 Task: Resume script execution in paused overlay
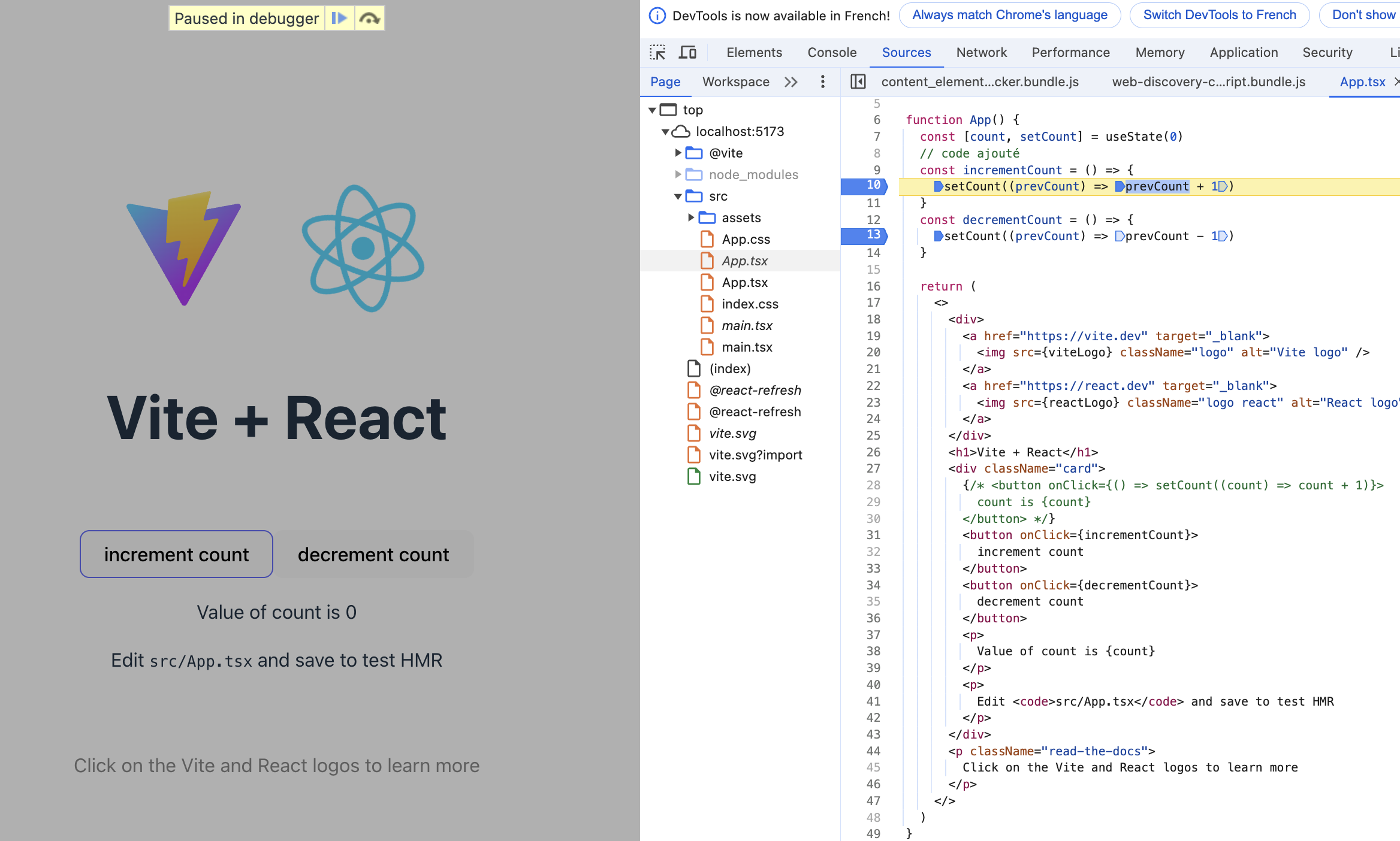click(x=339, y=19)
